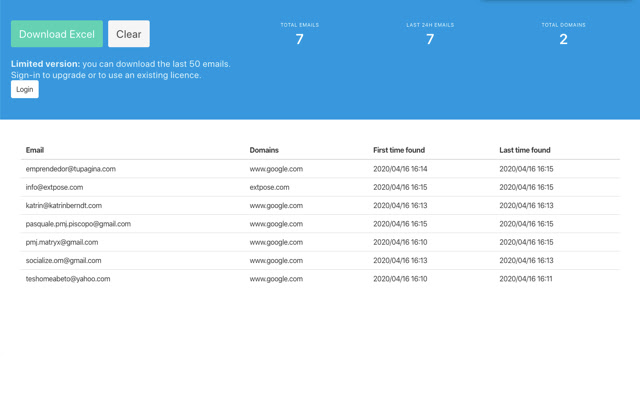
Task: Open the Login button
Action: 25,89
